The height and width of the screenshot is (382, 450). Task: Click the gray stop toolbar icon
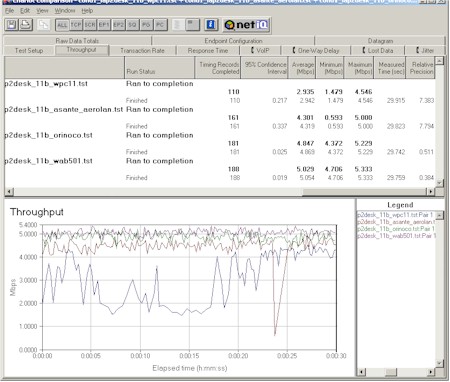[x=192, y=25]
